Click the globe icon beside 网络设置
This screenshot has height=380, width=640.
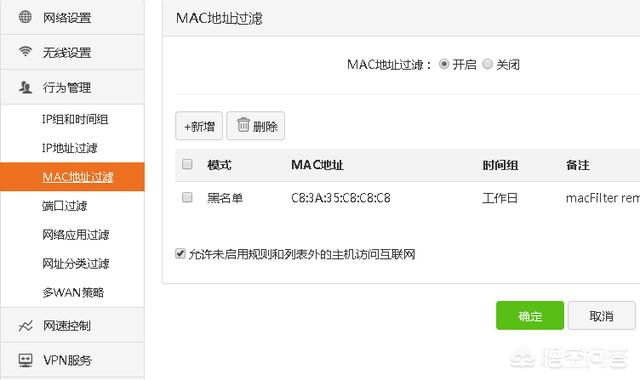click(x=25, y=17)
